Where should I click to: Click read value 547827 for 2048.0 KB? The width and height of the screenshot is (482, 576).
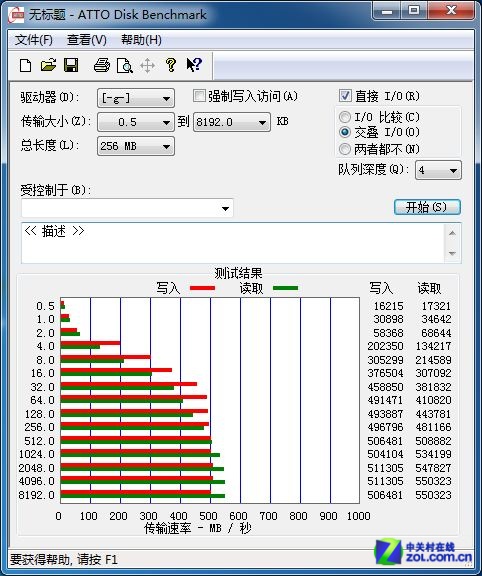[434, 468]
